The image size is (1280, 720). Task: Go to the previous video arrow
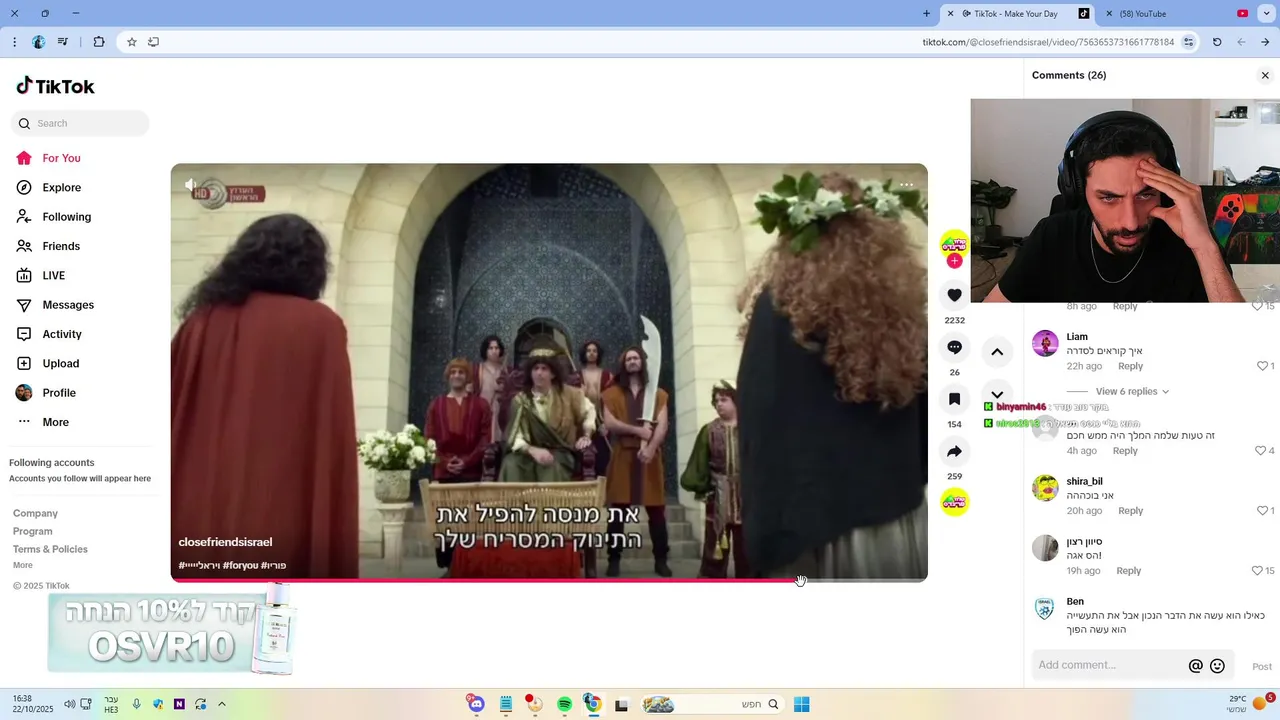coord(997,352)
